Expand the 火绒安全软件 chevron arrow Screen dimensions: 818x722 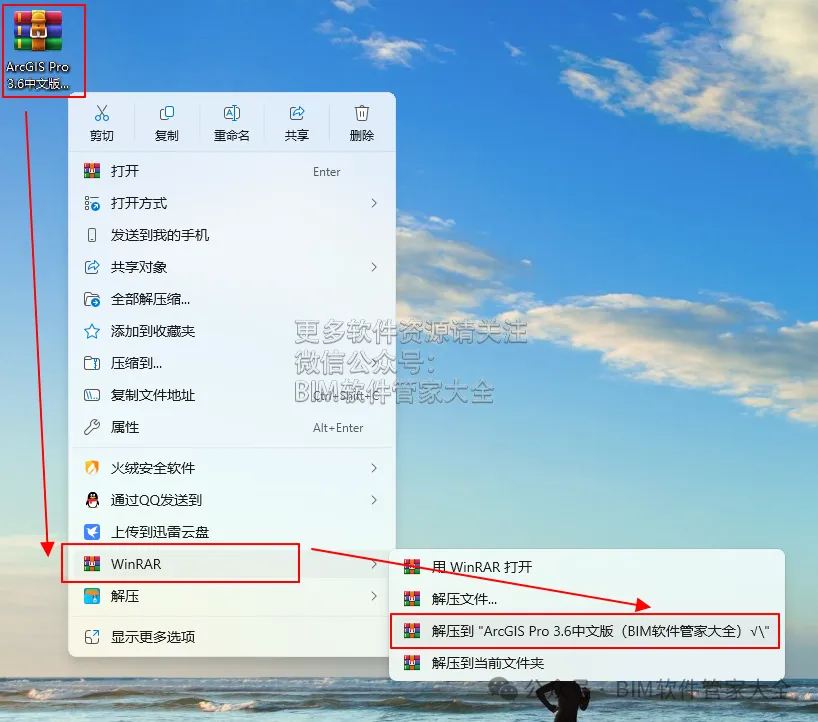374,468
